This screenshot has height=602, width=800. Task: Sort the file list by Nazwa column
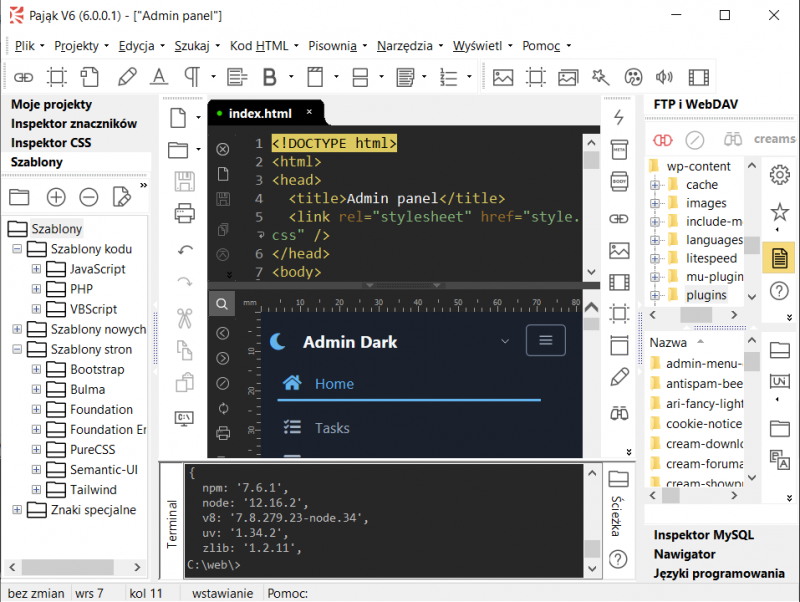[668, 343]
